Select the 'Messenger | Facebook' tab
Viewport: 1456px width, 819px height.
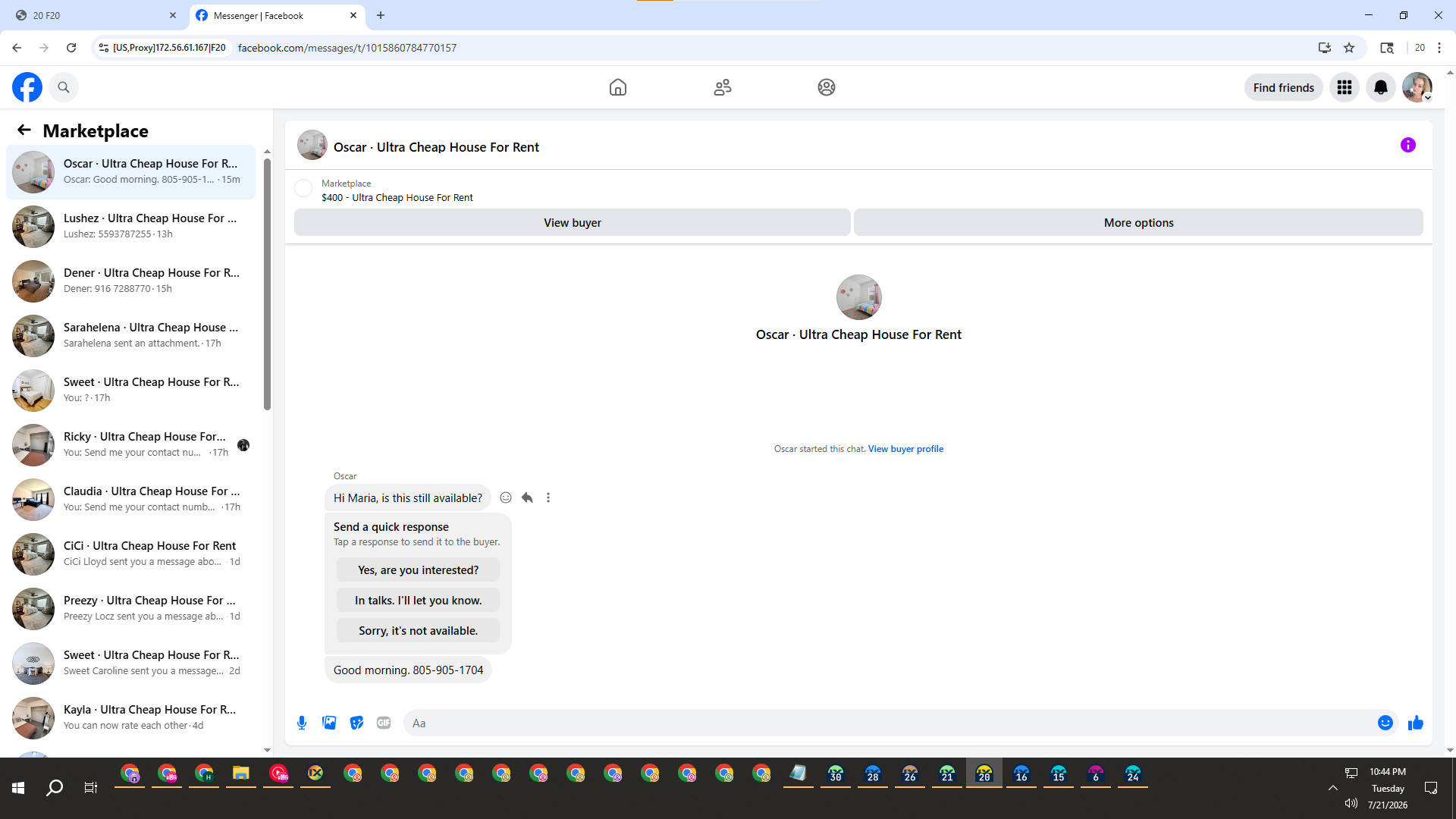277,15
